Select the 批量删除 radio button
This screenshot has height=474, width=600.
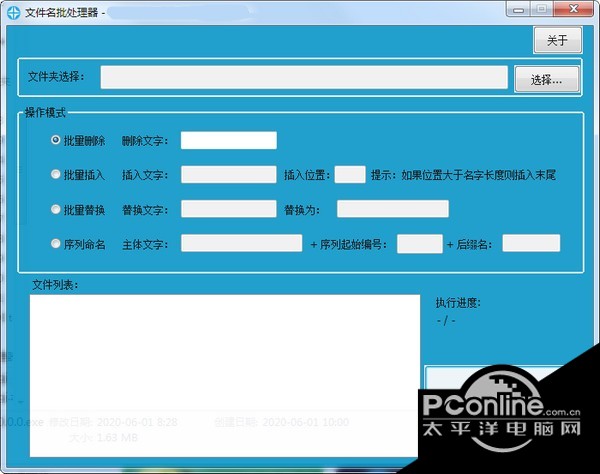pyautogui.click(x=56, y=140)
